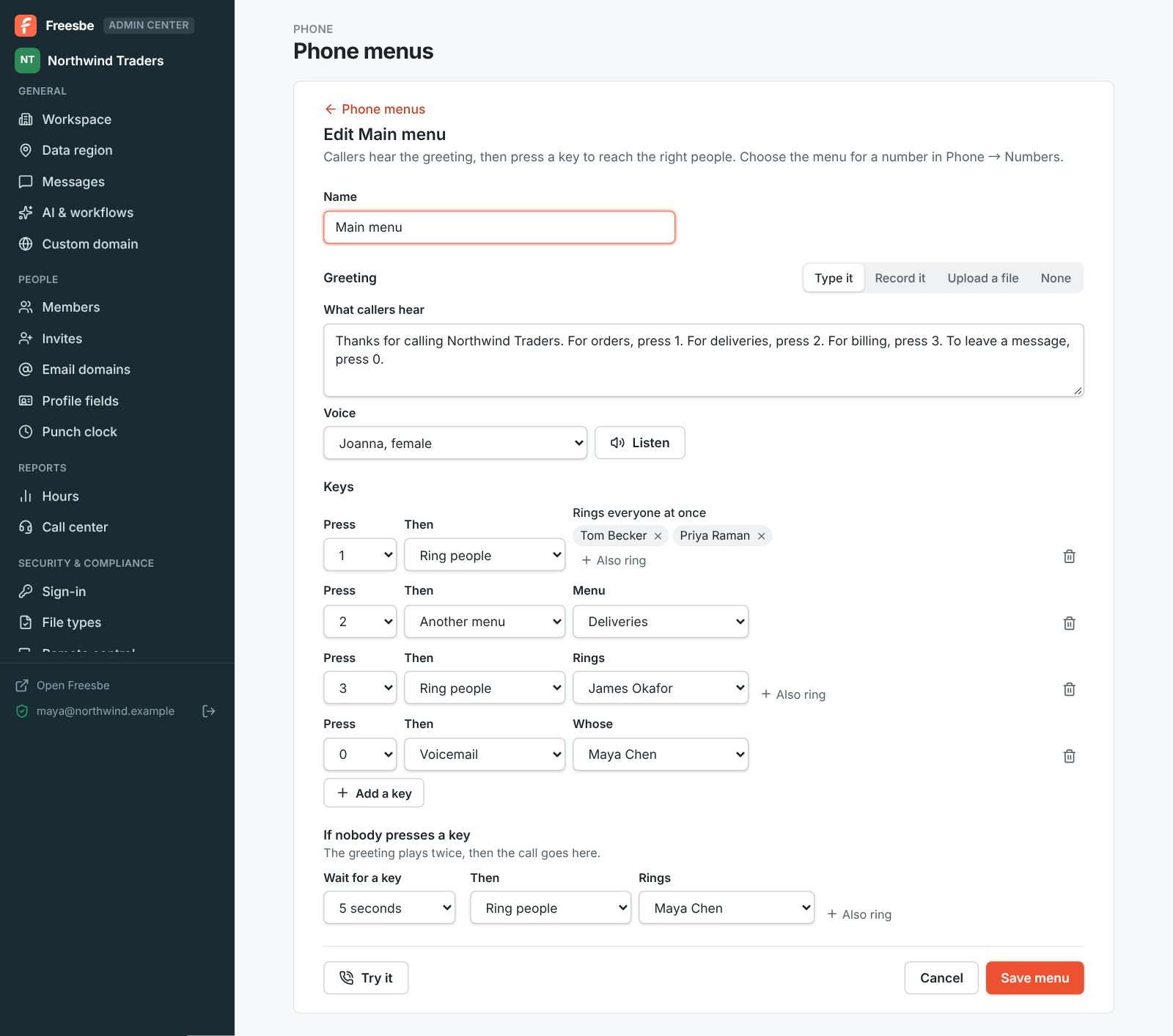Click Add a key button
This screenshot has width=1173, height=1036.
point(374,793)
